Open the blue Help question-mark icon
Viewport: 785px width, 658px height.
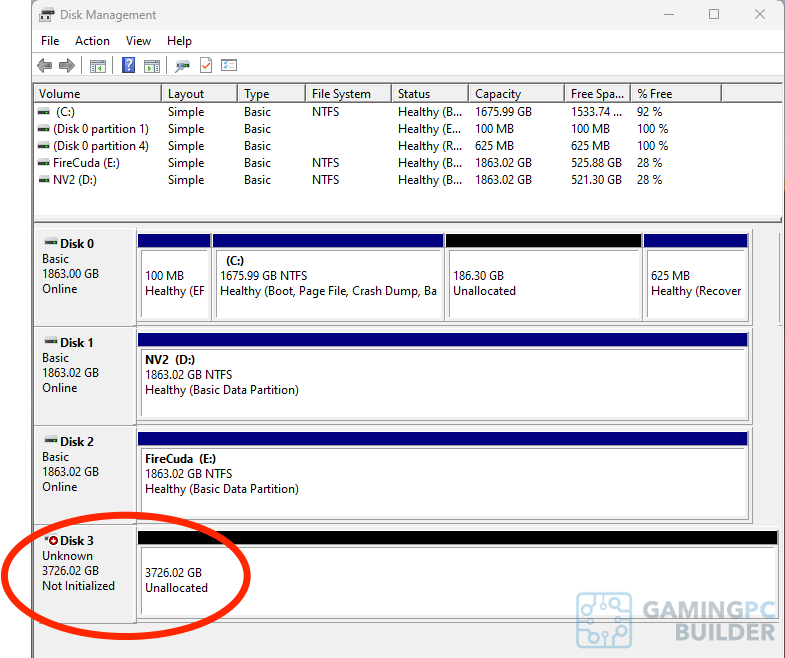click(129, 65)
